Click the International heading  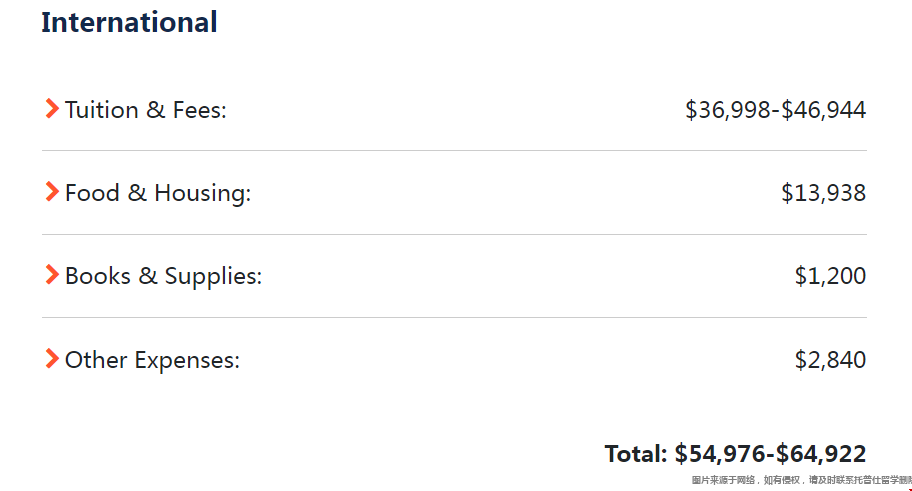pyautogui.click(x=129, y=22)
